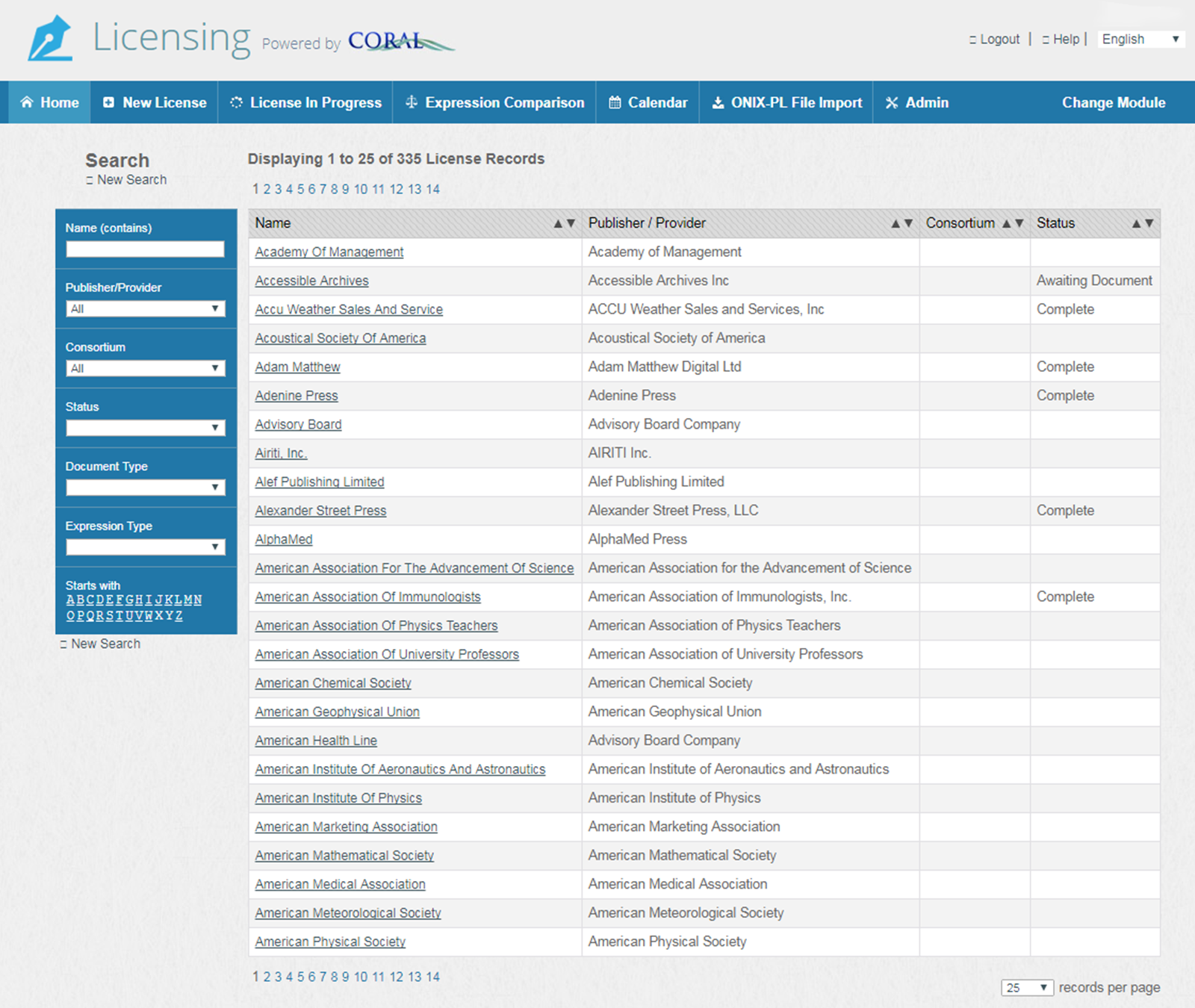The image size is (1195, 1008).
Task: Open ONIX-PL File Import
Action: click(x=786, y=102)
